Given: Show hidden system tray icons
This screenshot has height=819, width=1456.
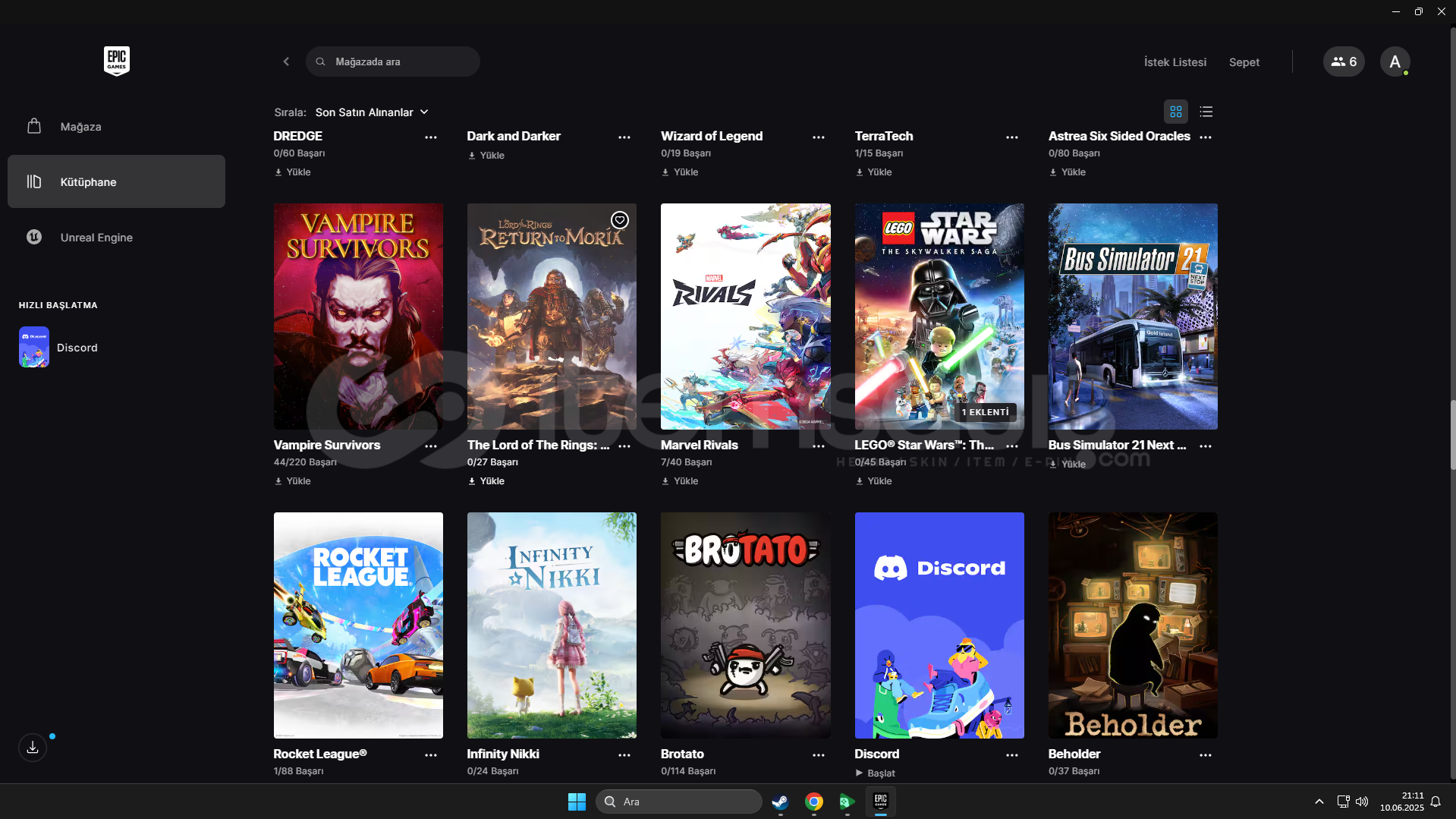Looking at the screenshot, I should click(1319, 802).
